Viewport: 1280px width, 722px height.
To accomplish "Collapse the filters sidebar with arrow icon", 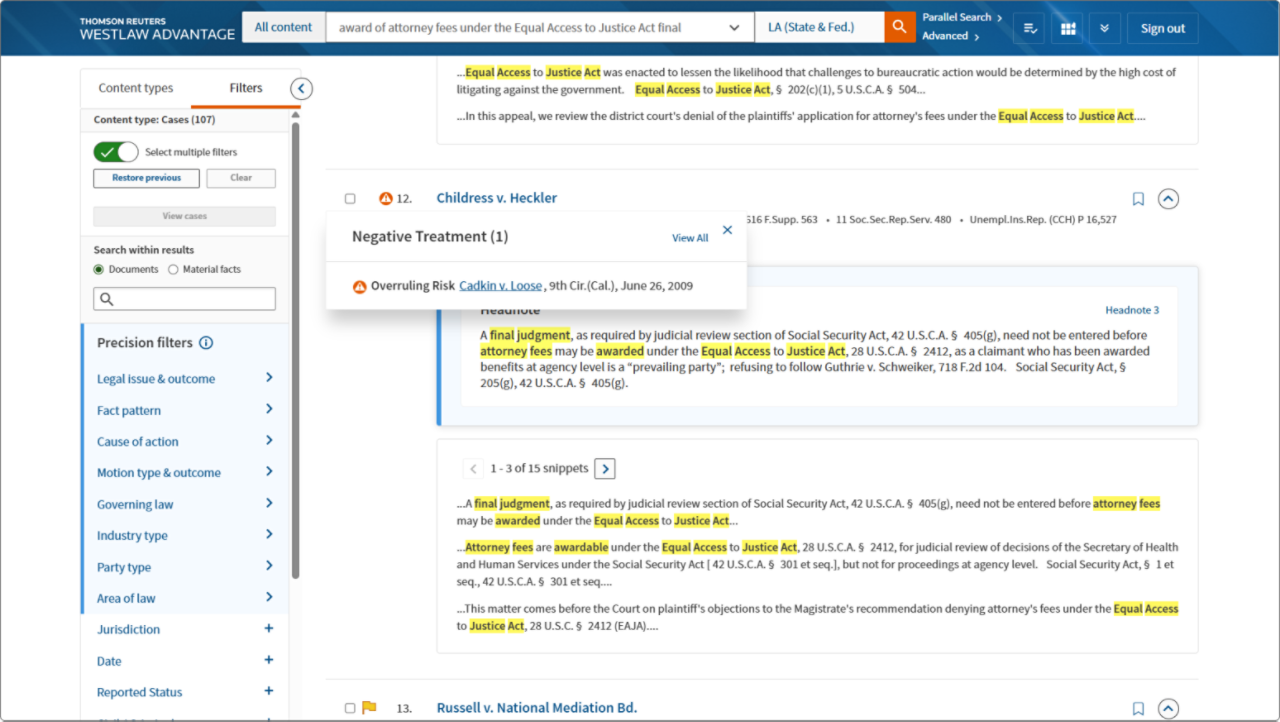I will click(301, 89).
